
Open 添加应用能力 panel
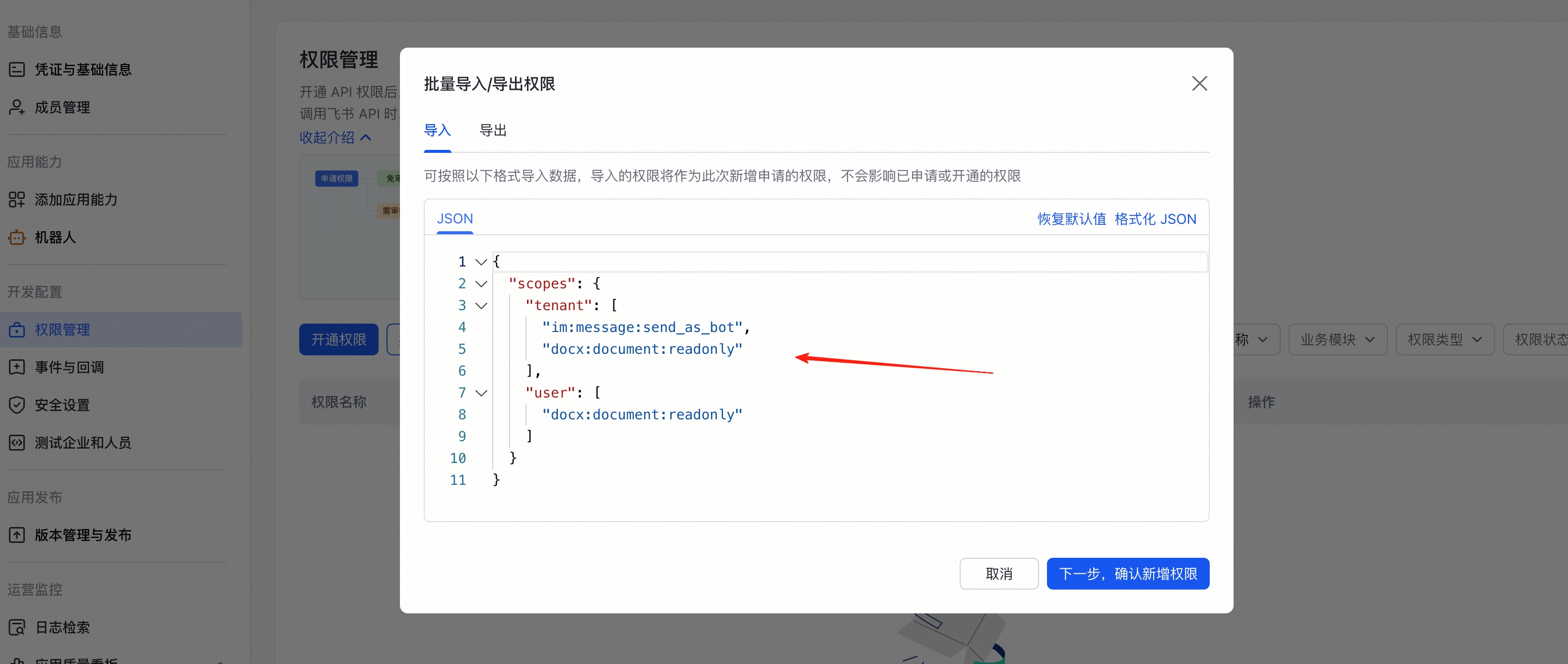pos(75,199)
